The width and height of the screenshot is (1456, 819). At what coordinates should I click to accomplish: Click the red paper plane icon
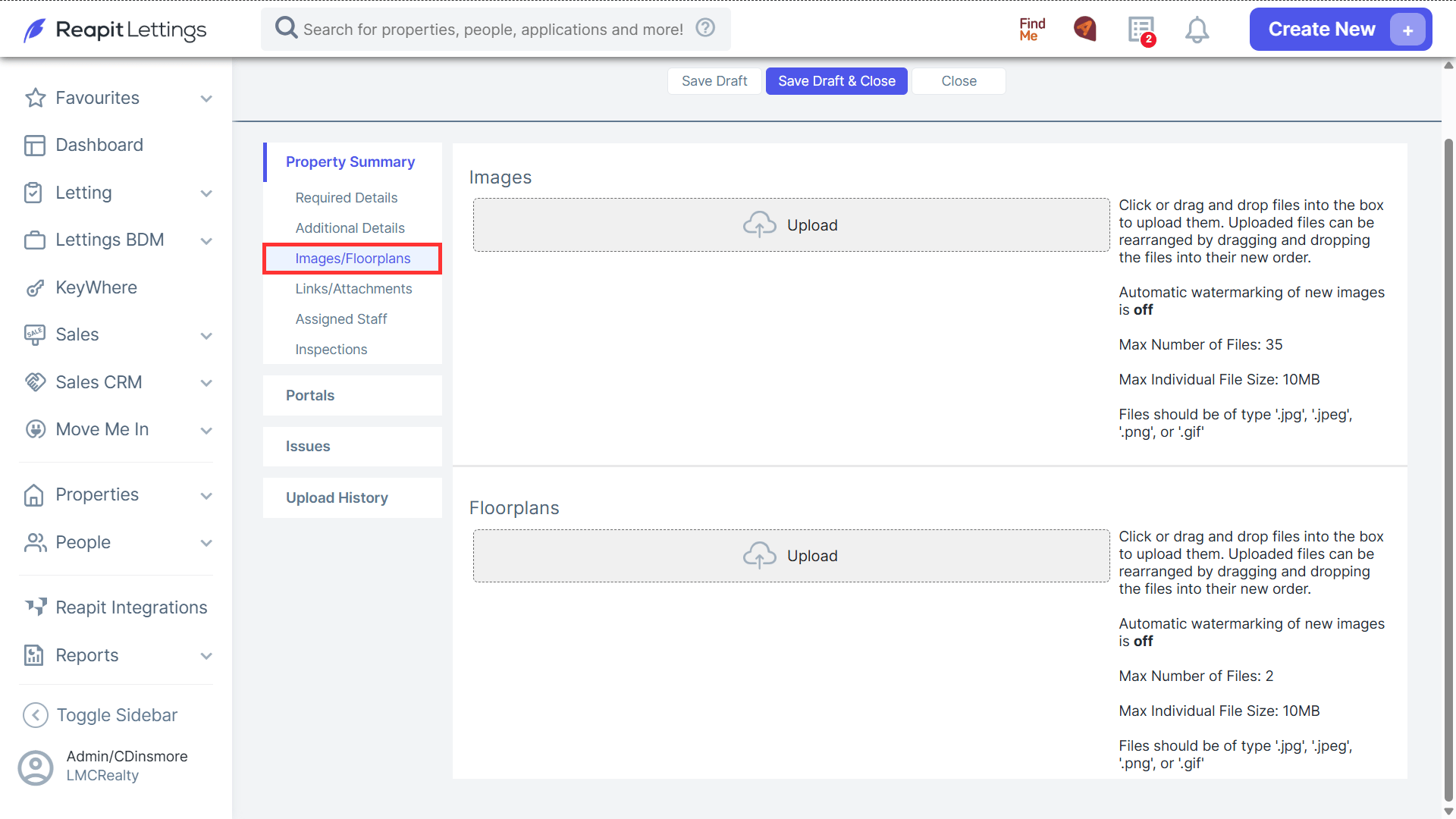tap(1085, 29)
